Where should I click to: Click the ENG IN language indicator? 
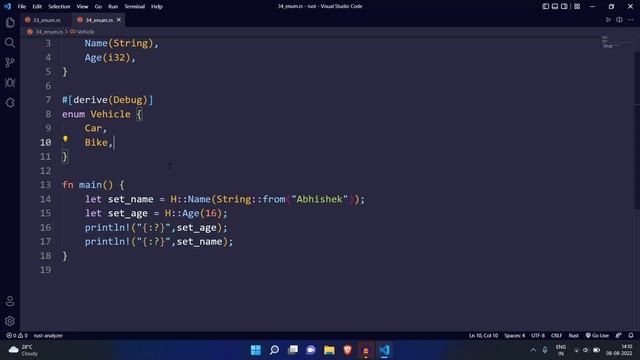[x=561, y=350]
